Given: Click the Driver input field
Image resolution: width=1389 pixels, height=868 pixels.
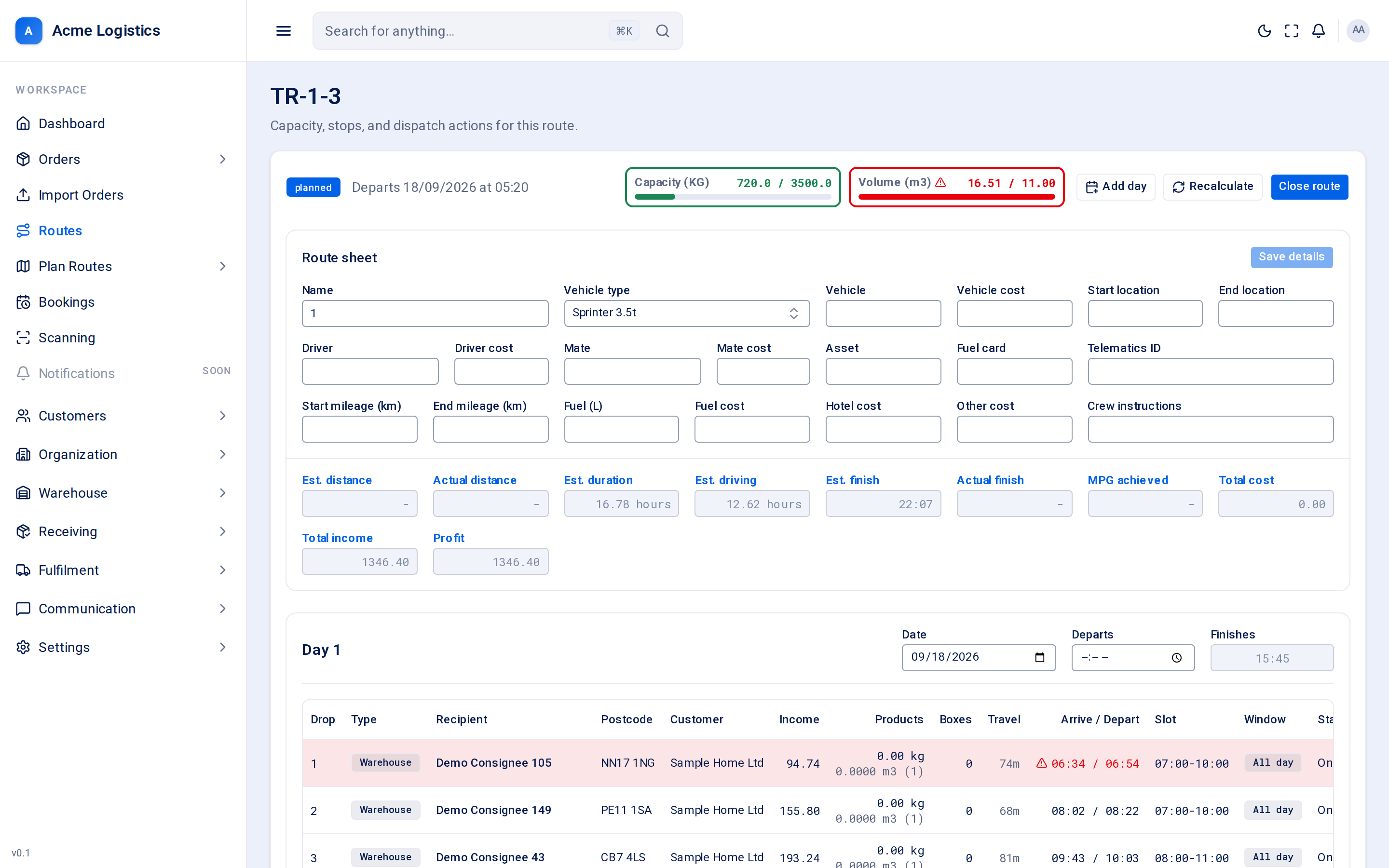Looking at the screenshot, I should click(x=370, y=371).
